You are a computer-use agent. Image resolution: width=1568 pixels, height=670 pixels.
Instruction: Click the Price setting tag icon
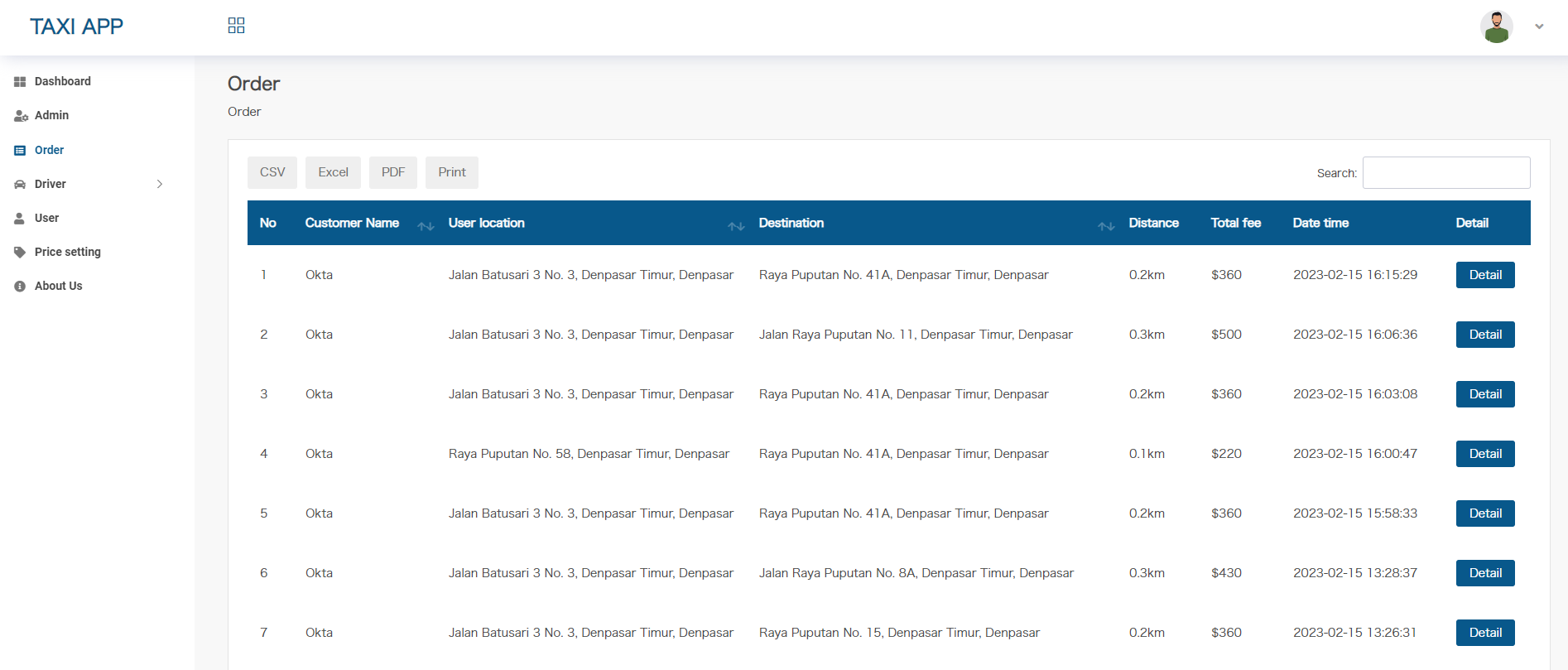(x=20, y=253)
